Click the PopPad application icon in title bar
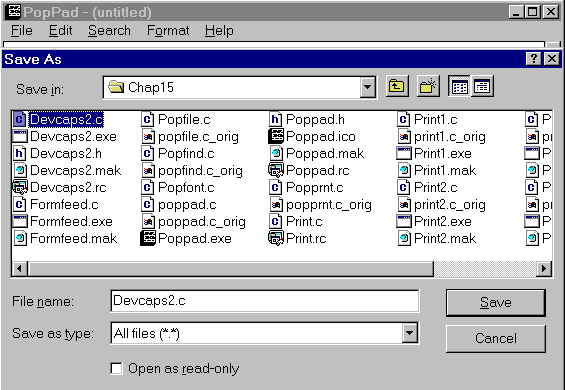 (x=14, y=12)
